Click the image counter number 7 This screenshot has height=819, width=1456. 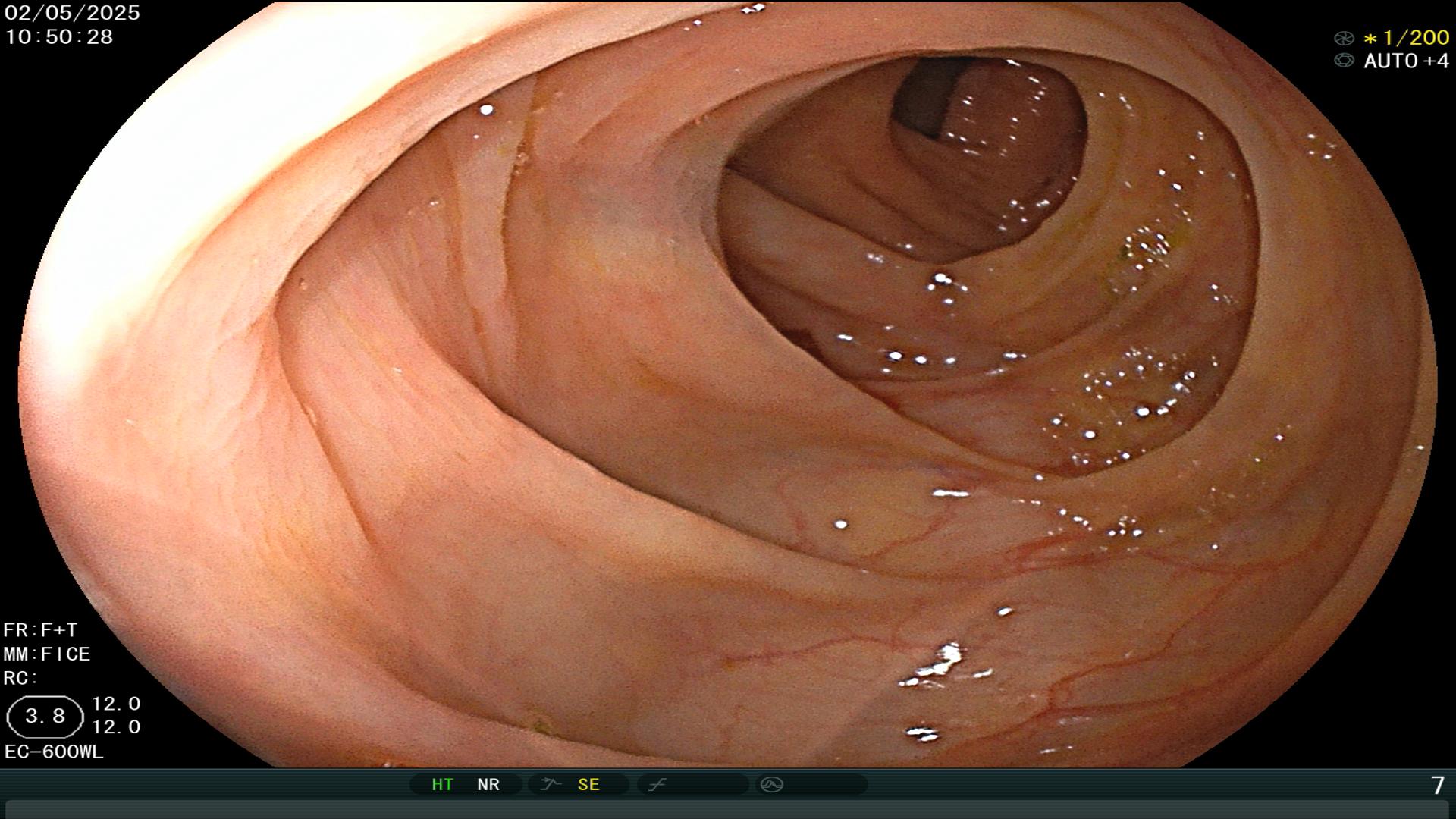[x=1437, y=785]
